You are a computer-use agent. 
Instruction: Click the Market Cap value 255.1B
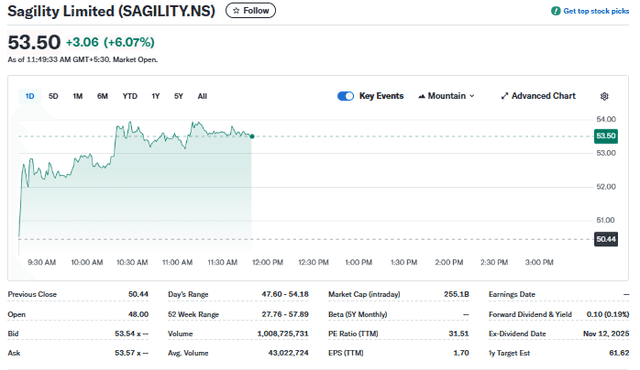pos(456,294)
